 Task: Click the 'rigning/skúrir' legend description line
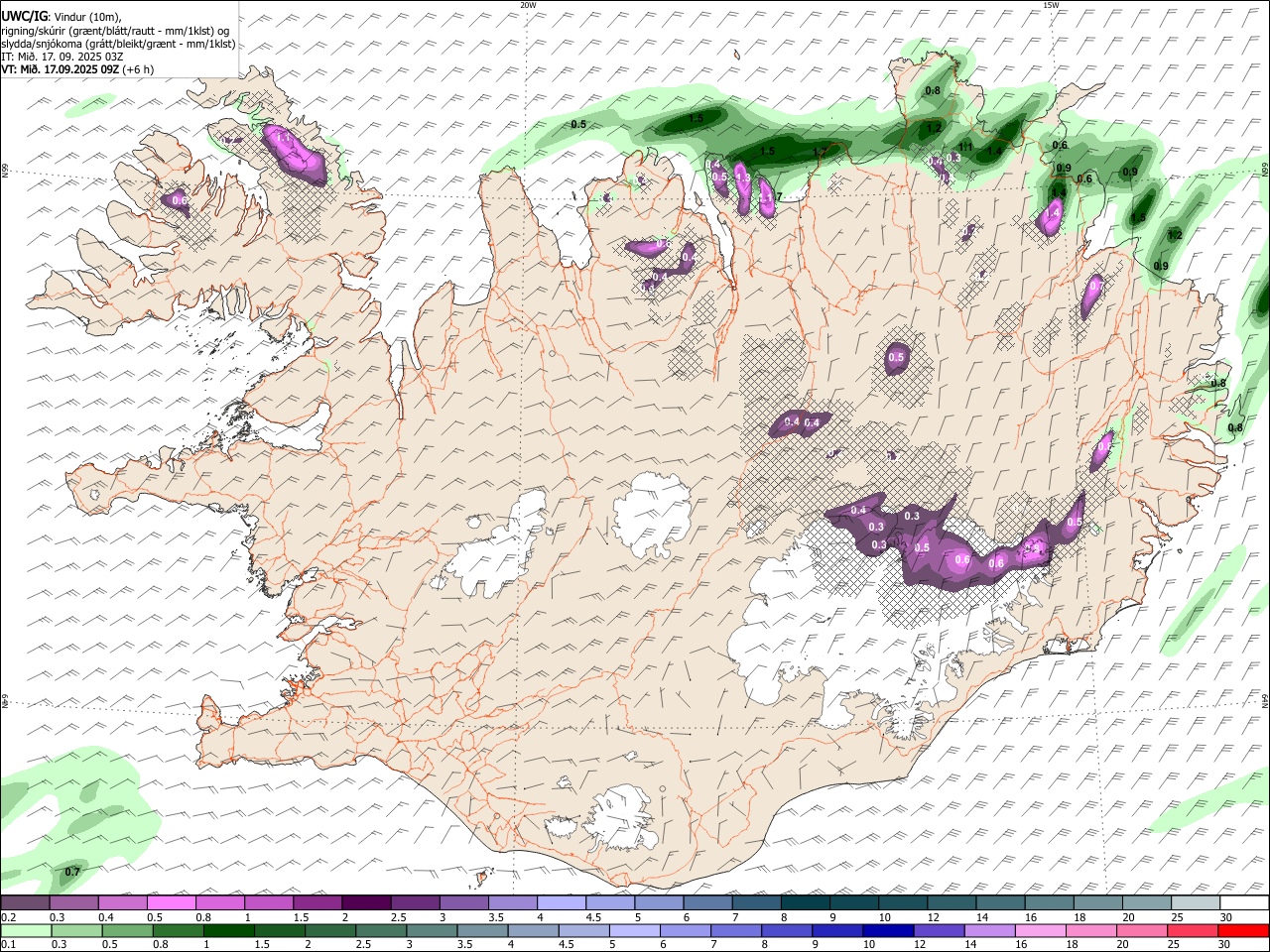(115, 30)
